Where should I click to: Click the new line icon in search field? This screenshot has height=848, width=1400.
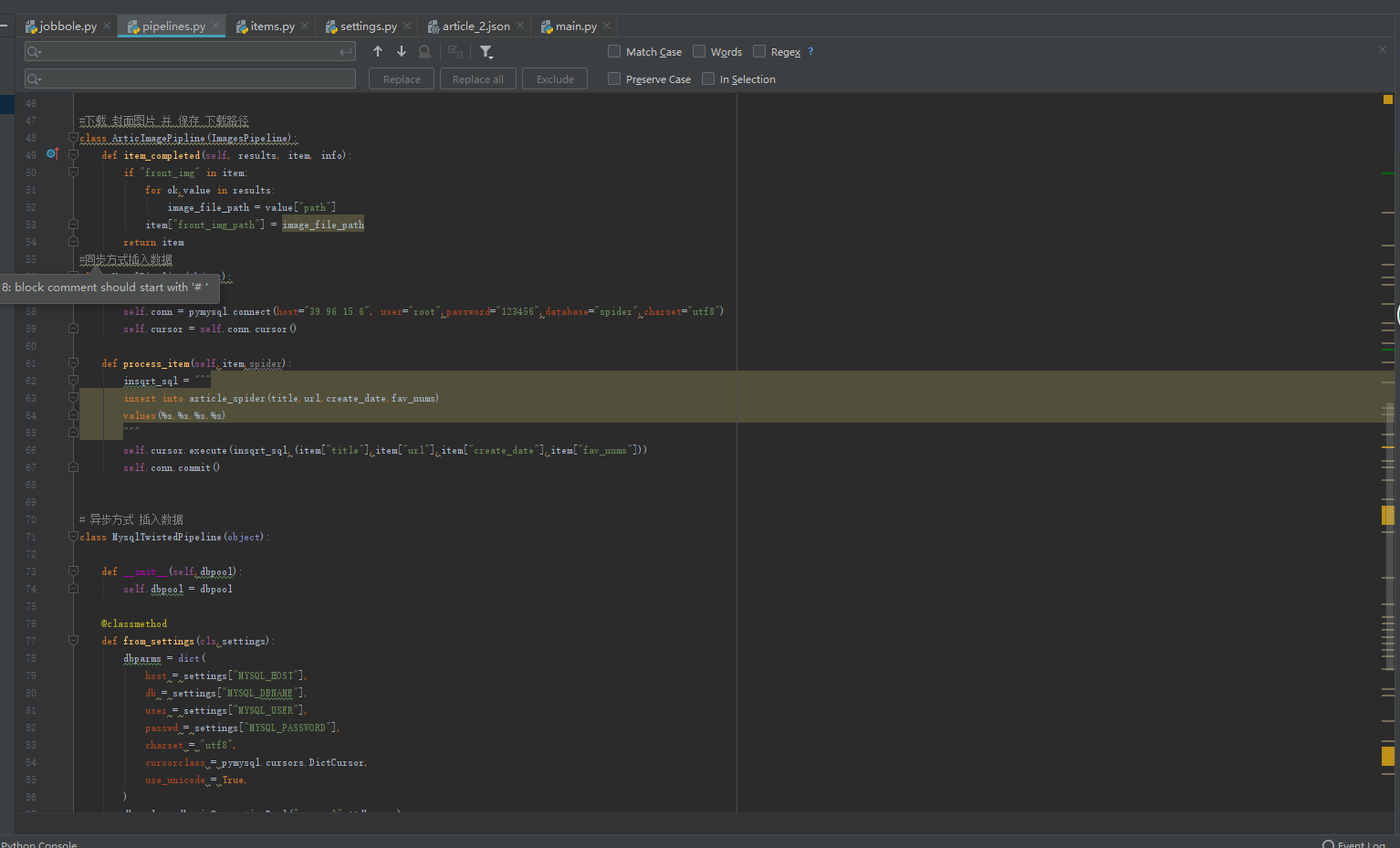(x=345, y=52)
